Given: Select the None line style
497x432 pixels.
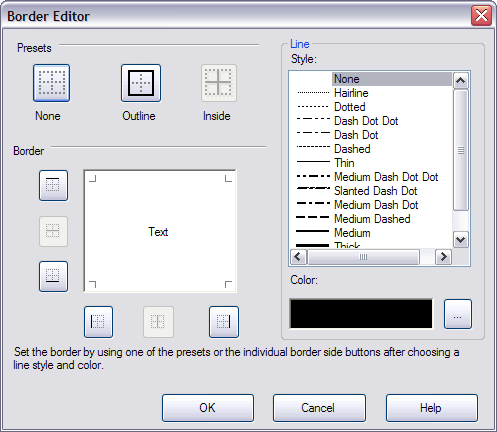Looking at the screenshot, I should point(371,79).
